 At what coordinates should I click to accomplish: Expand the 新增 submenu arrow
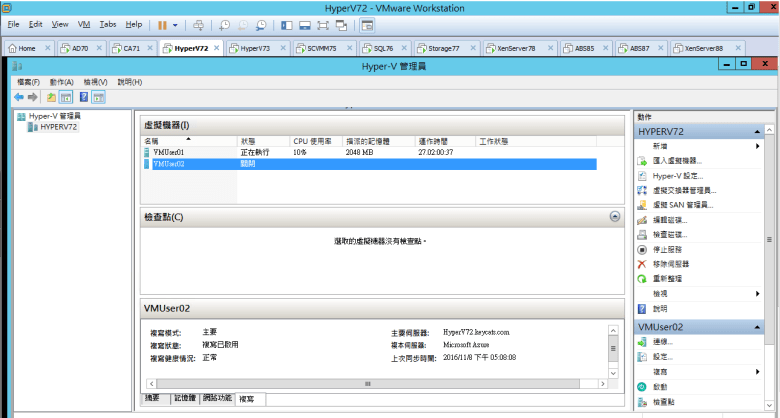click(758, 146)
